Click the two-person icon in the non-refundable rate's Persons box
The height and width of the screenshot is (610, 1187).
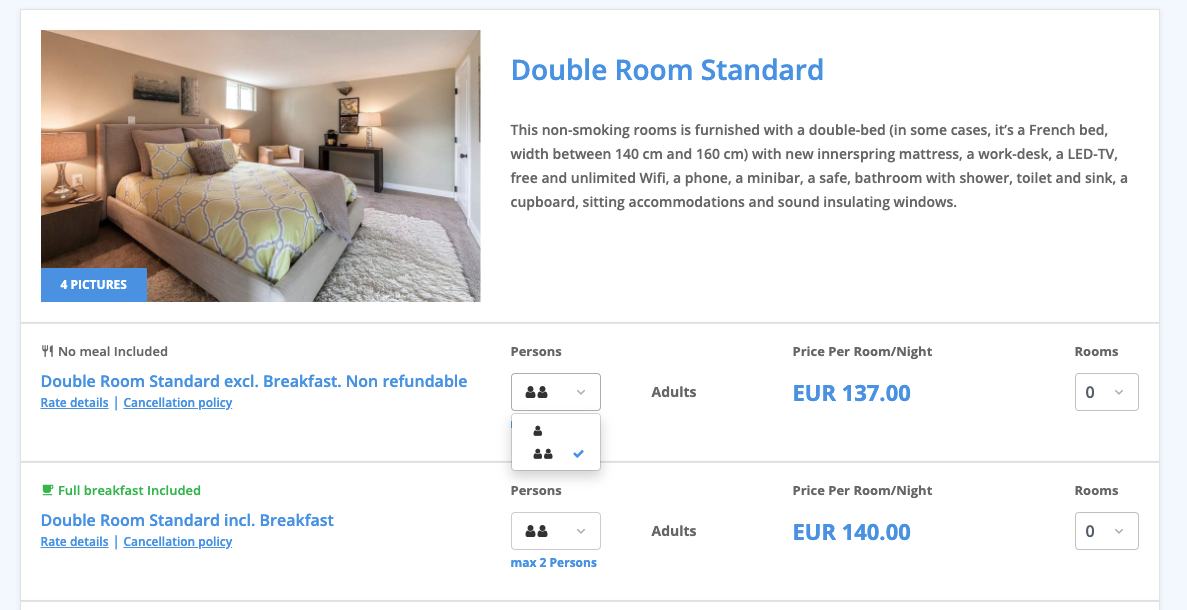(537, 392)
